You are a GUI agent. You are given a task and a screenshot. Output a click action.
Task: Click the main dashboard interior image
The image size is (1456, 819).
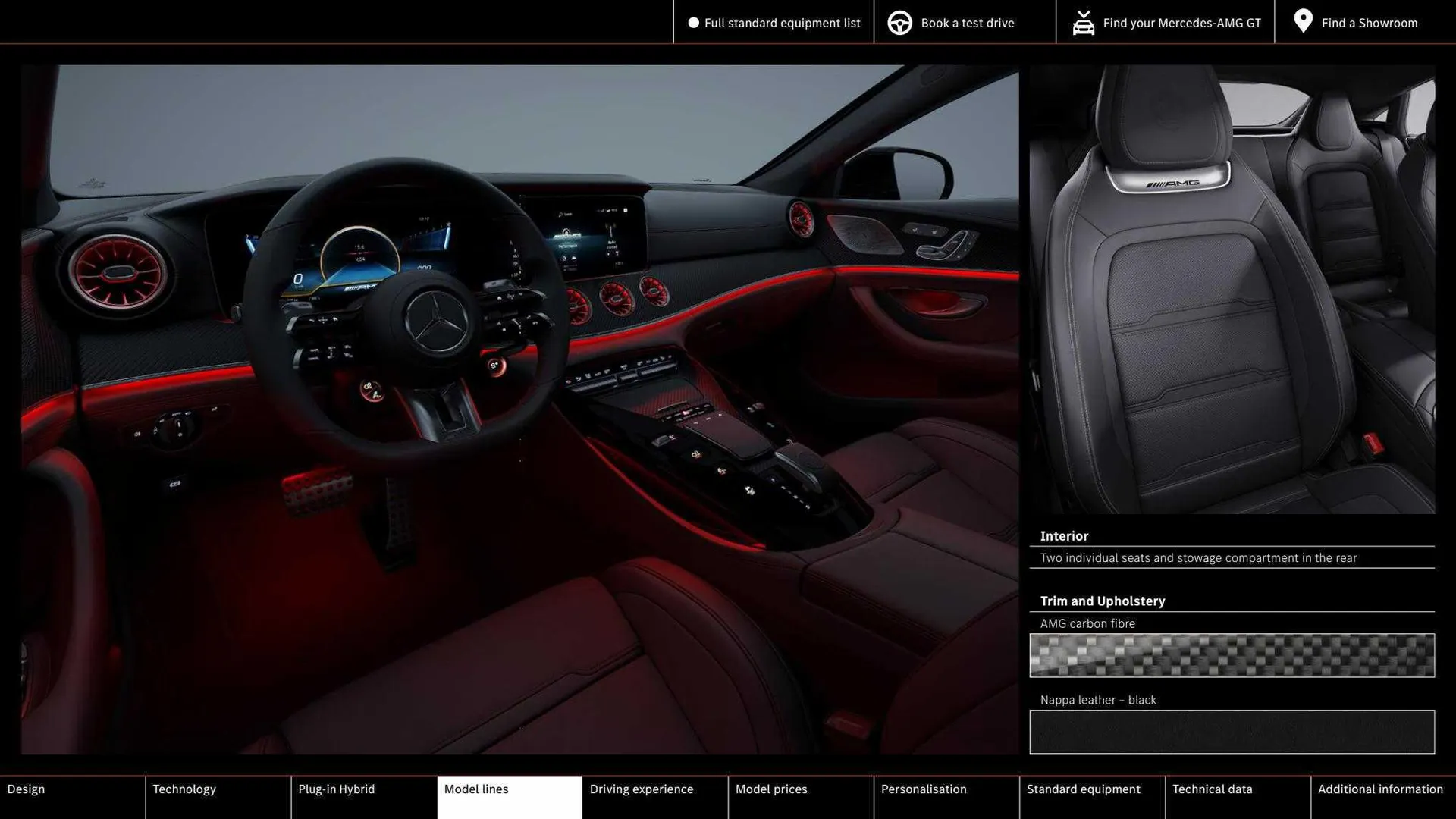tap(519, 409)
